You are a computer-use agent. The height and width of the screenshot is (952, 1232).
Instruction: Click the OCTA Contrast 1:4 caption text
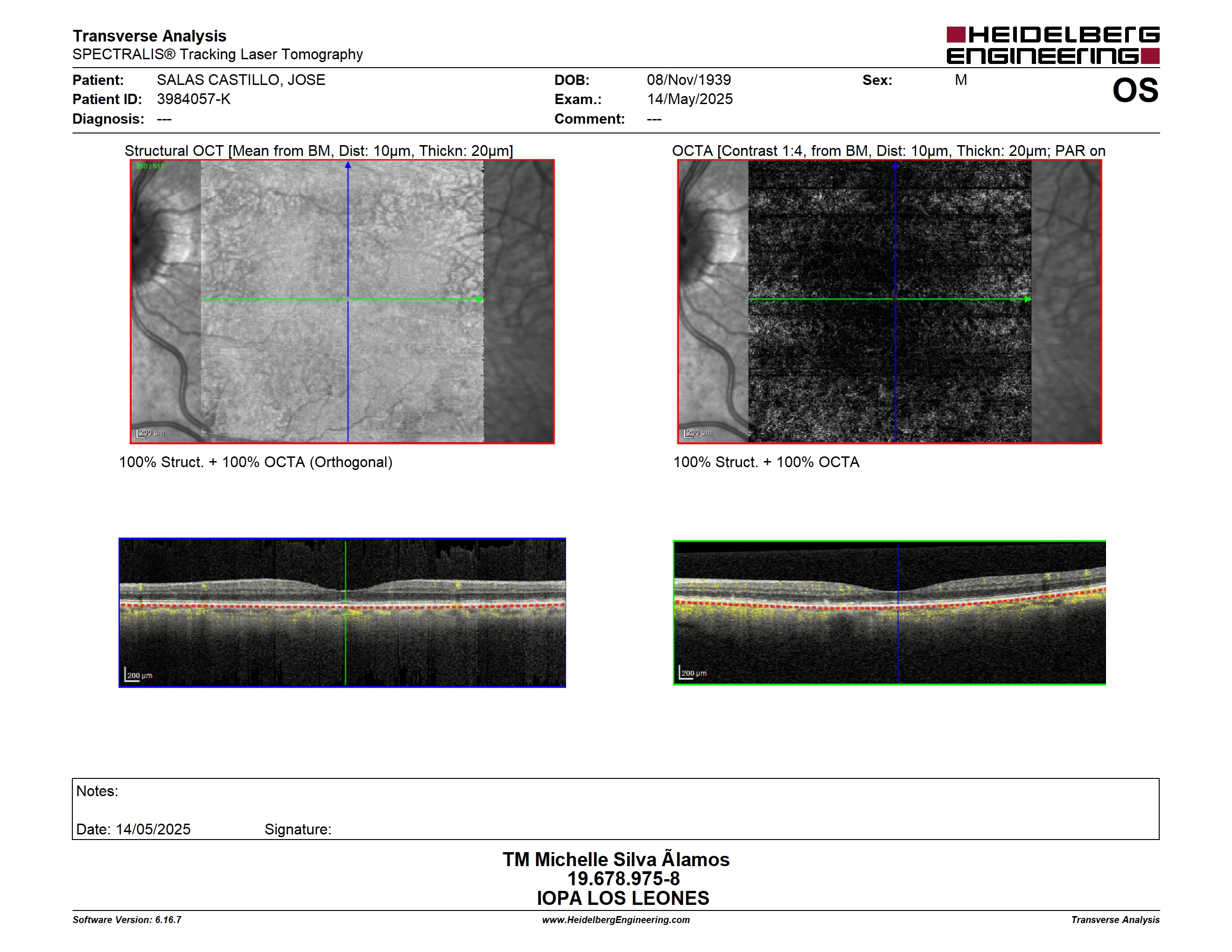point(889,151)
